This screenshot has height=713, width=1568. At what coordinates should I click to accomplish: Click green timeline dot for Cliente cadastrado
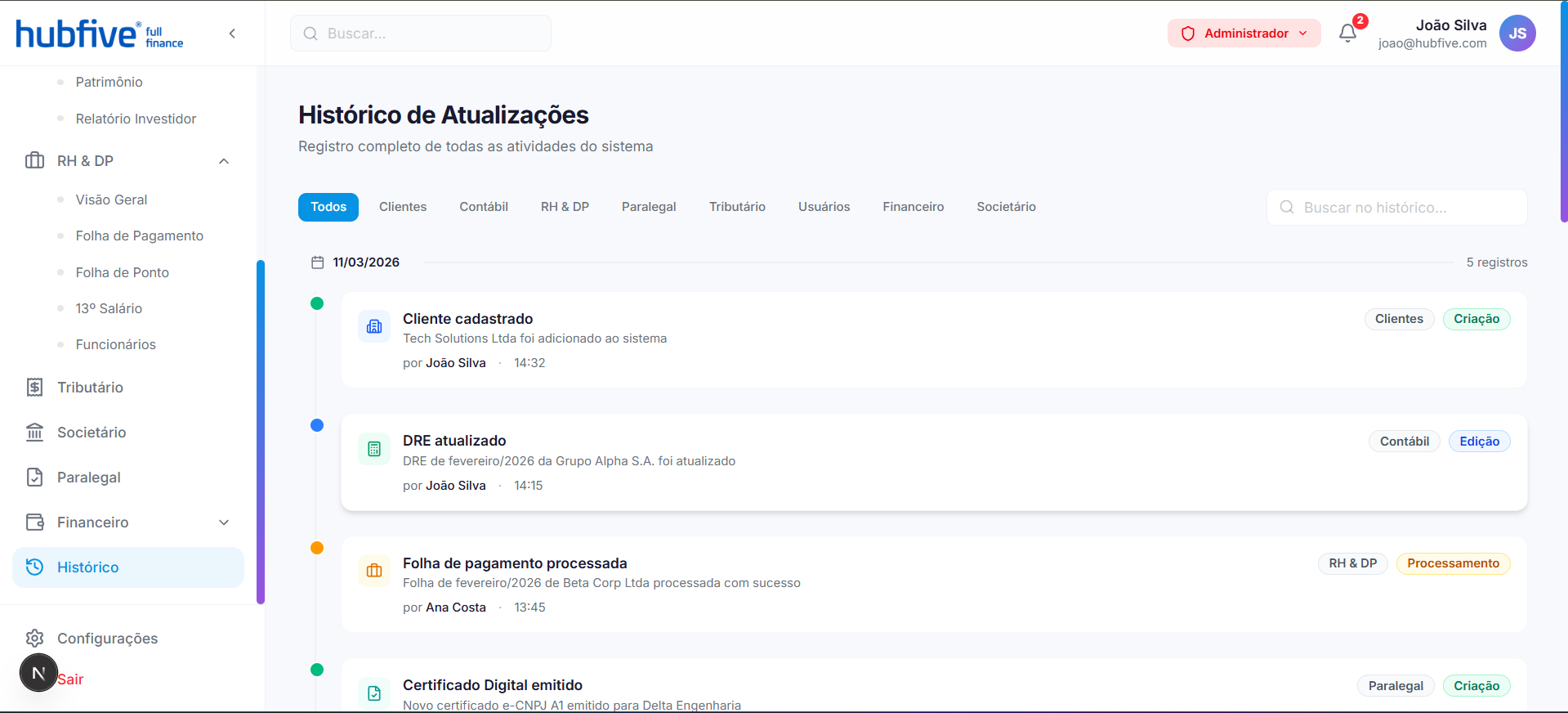coord(317,303)
